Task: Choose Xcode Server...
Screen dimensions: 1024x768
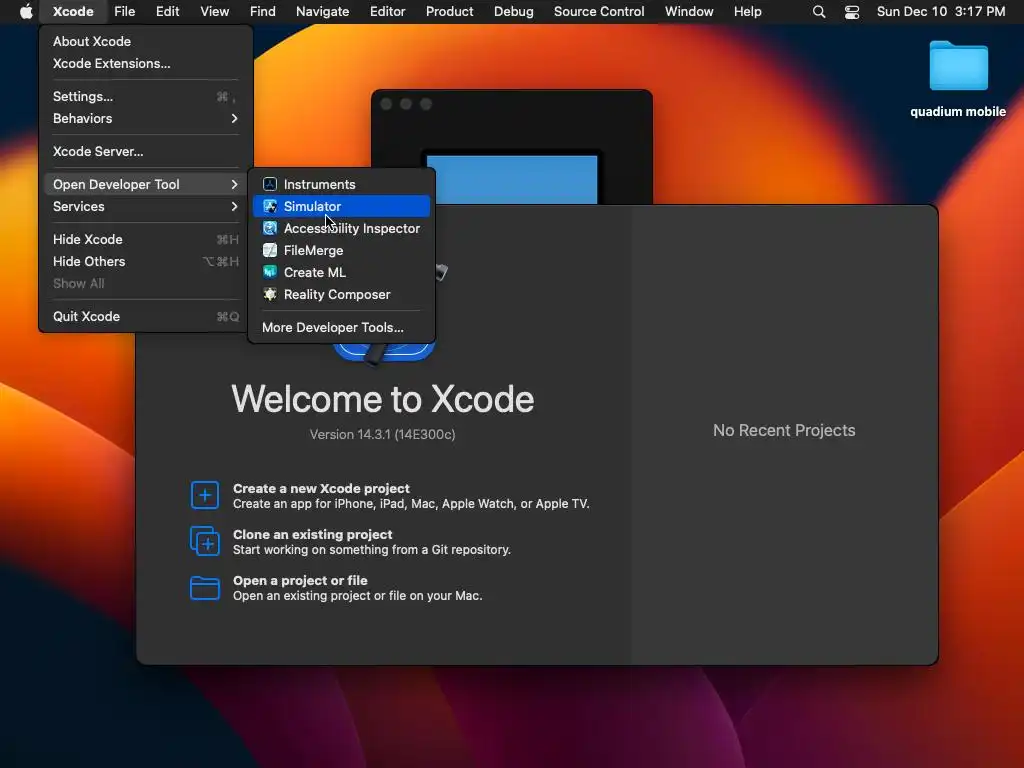Action: [146, 151]
